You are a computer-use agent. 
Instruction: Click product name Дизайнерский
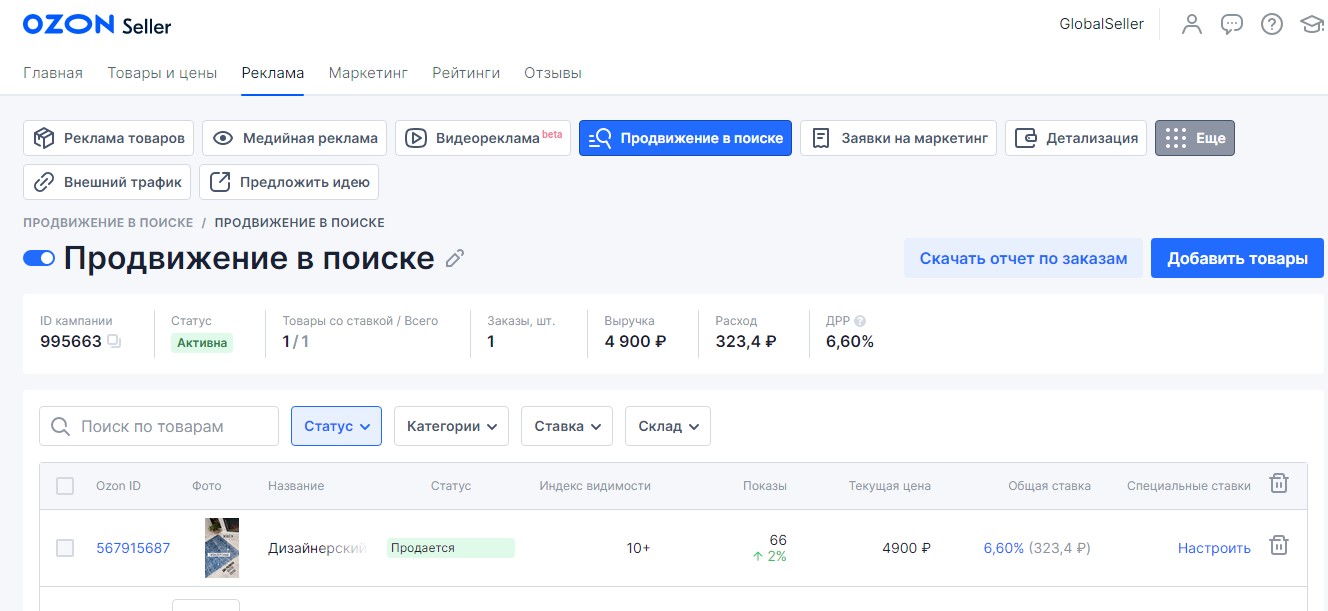pyautogui.click(x=317, y=548)
